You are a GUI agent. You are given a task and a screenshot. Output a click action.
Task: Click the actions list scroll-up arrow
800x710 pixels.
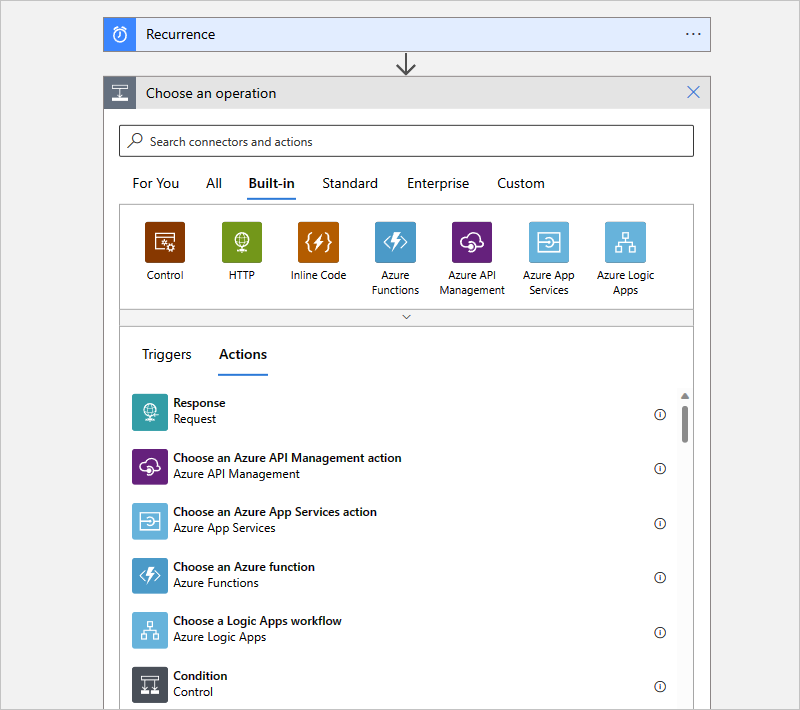(685, 396)
